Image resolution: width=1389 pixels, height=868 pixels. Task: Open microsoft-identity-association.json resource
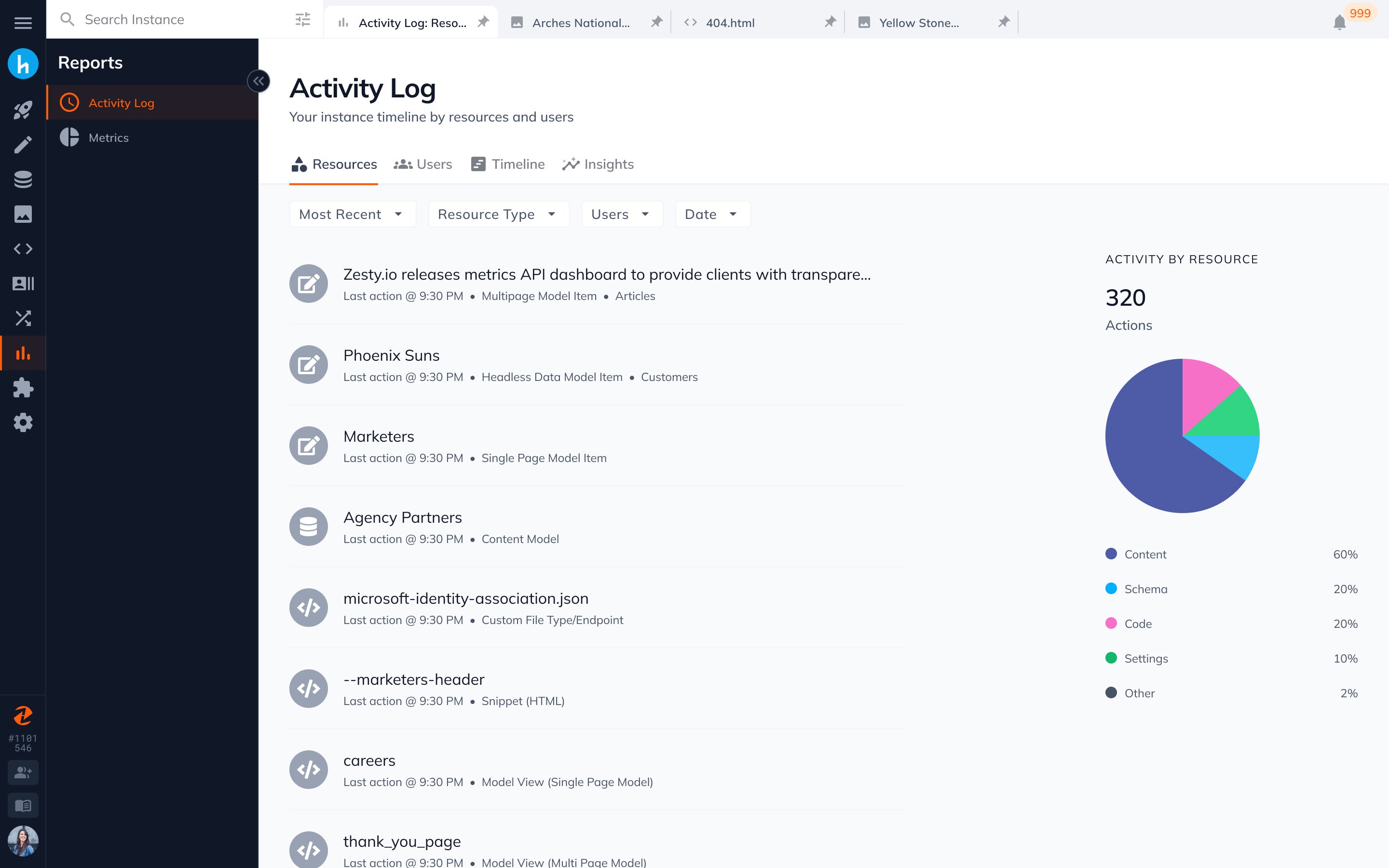tap(598, 608)
